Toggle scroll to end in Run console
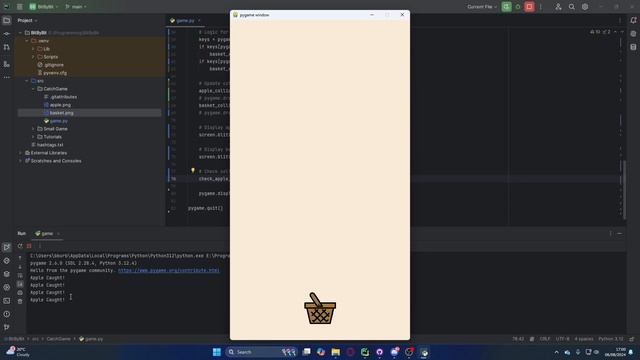Image resolution: width=640 pixels, height=360 pixels. click(x=20, y=284)
